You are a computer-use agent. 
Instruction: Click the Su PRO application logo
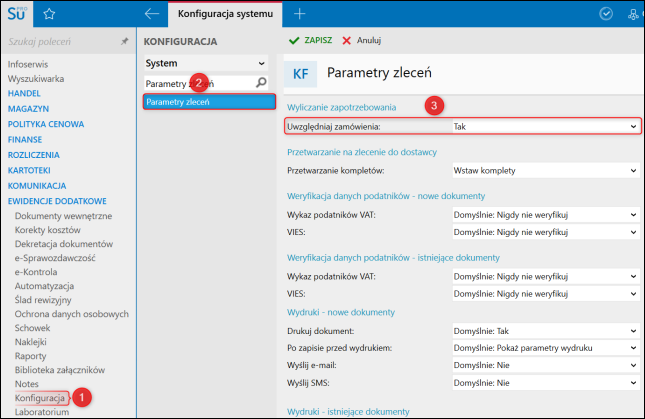[19, 14]
